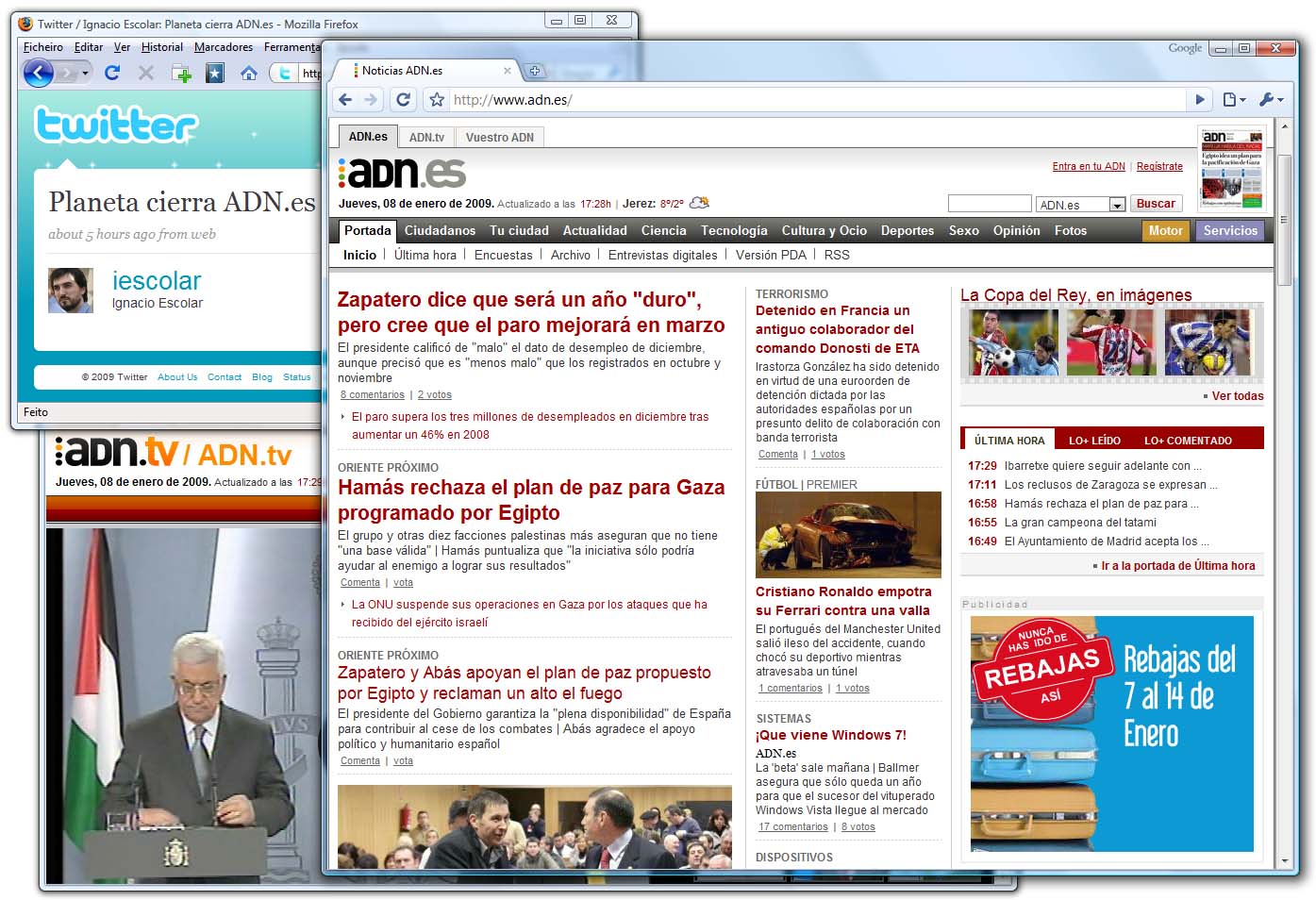Open the Historial menu in Firefox
Viewport: 1316px width, 900px height.
point(162,47)
